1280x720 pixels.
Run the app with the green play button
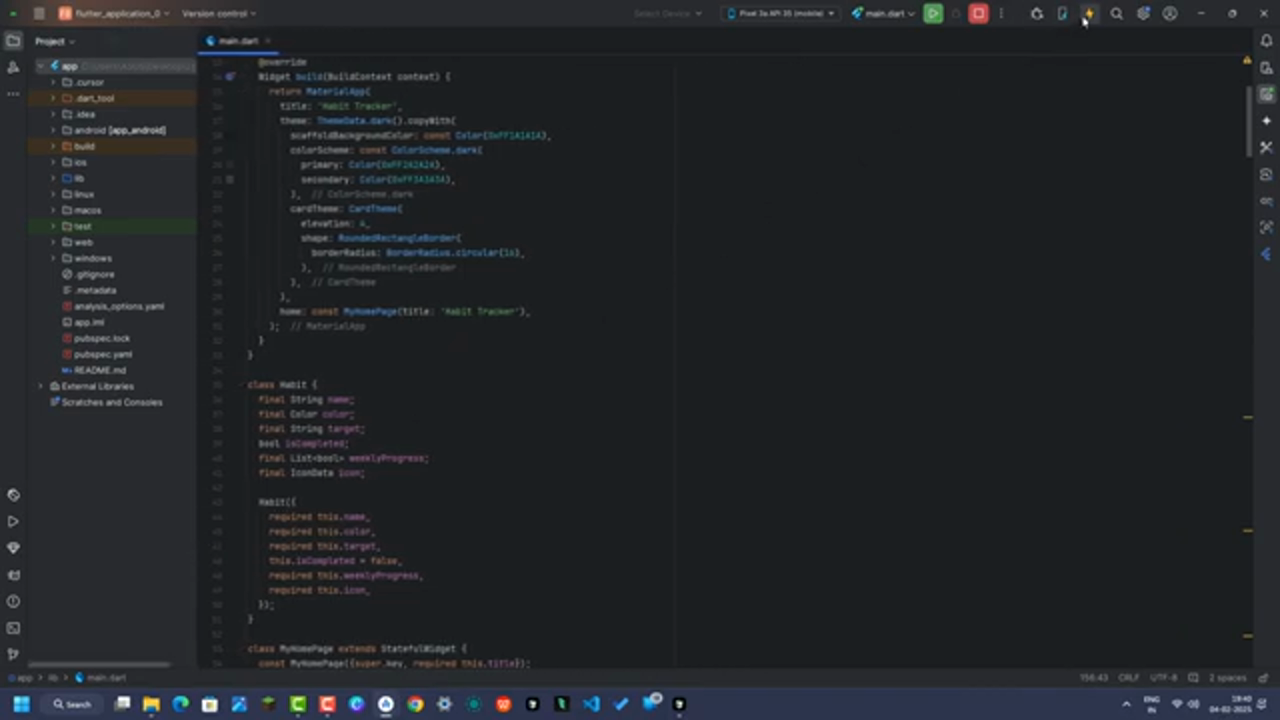click(933, 14)
